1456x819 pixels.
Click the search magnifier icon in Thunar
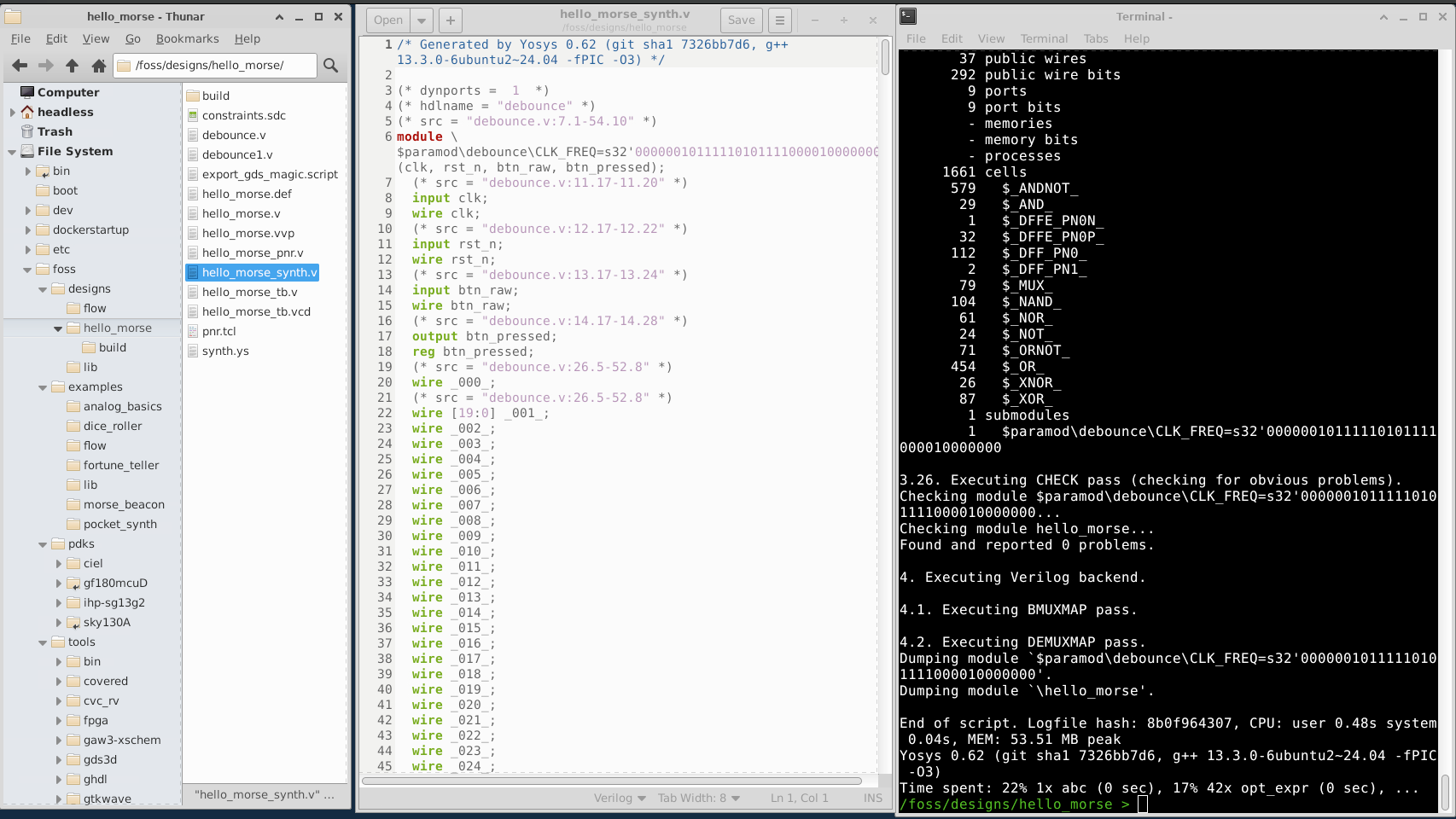(x=331, y=66)
